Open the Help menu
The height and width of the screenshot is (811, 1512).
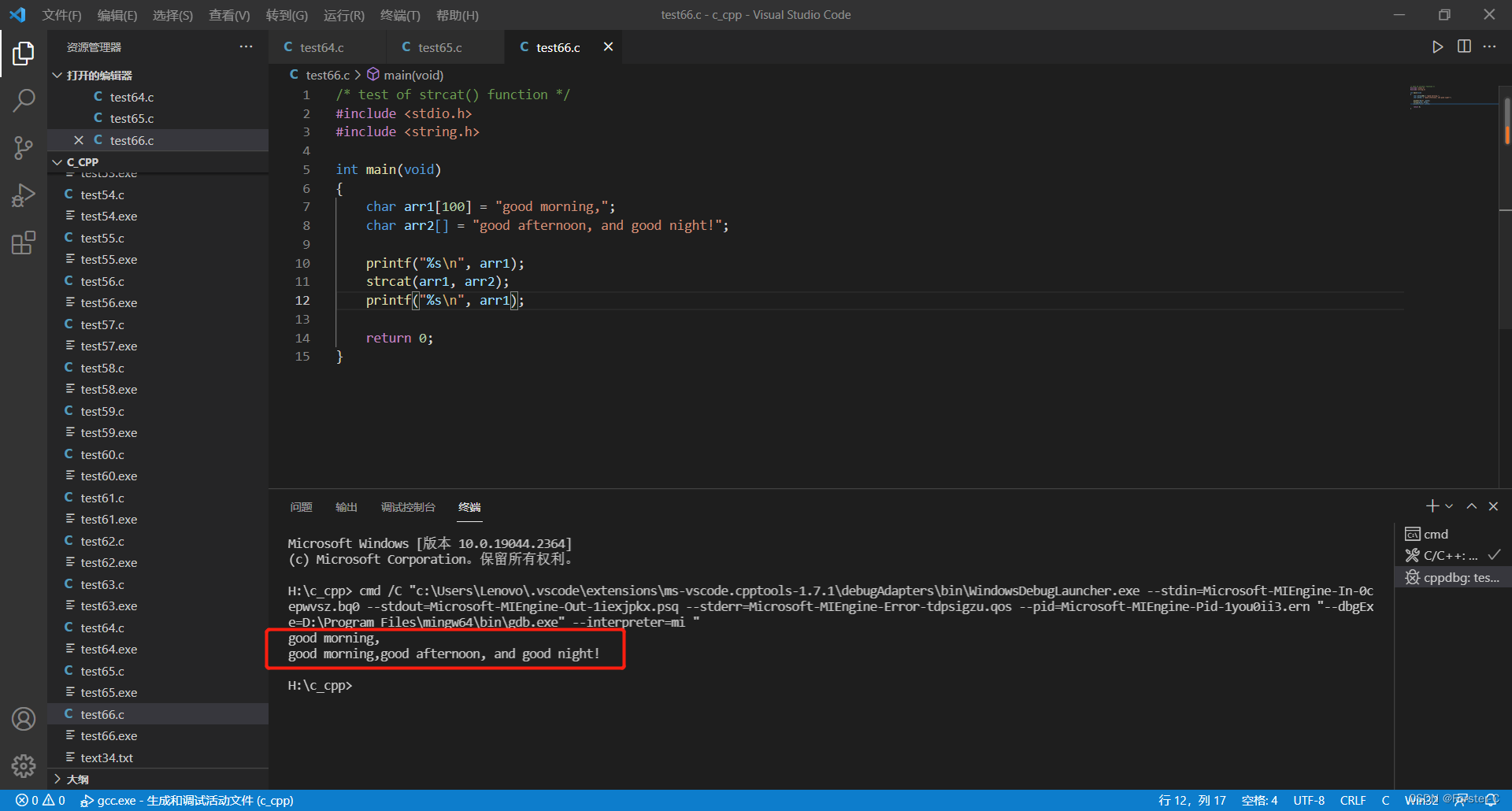coord(458,15)
